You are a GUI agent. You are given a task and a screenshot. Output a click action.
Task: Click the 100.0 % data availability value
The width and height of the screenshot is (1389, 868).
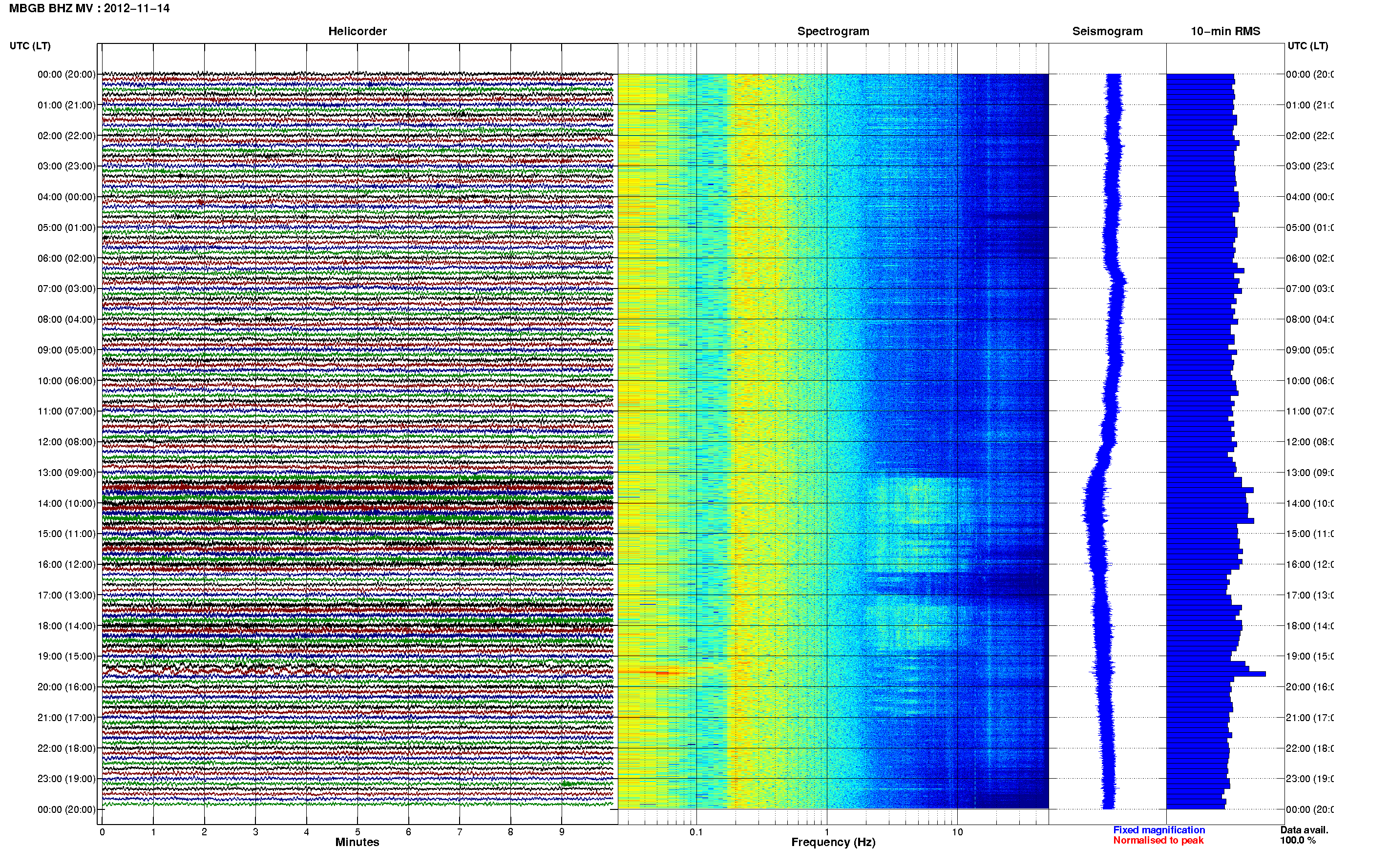1298,841
